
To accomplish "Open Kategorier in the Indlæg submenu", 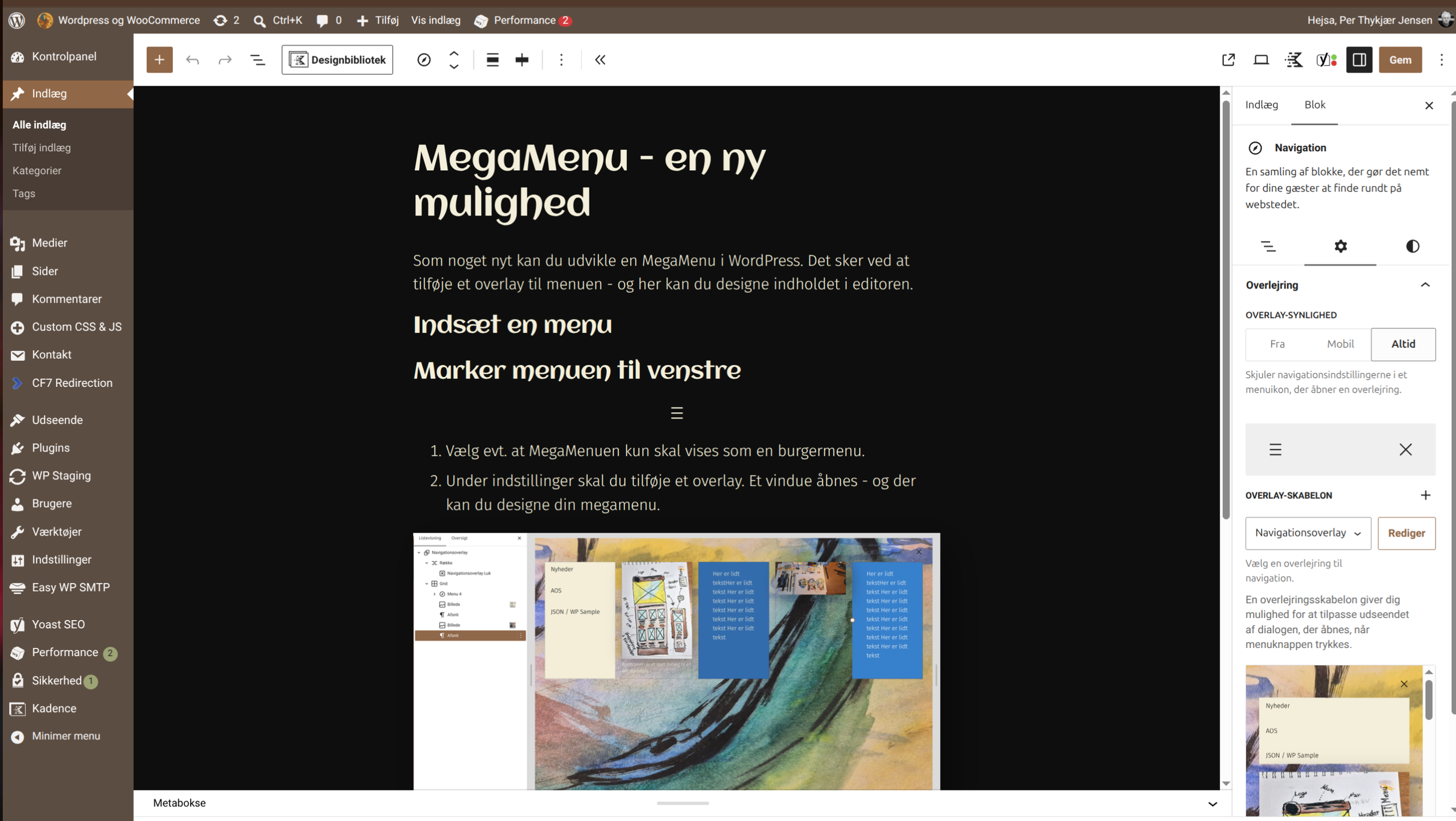I will (x=37, y=170).
